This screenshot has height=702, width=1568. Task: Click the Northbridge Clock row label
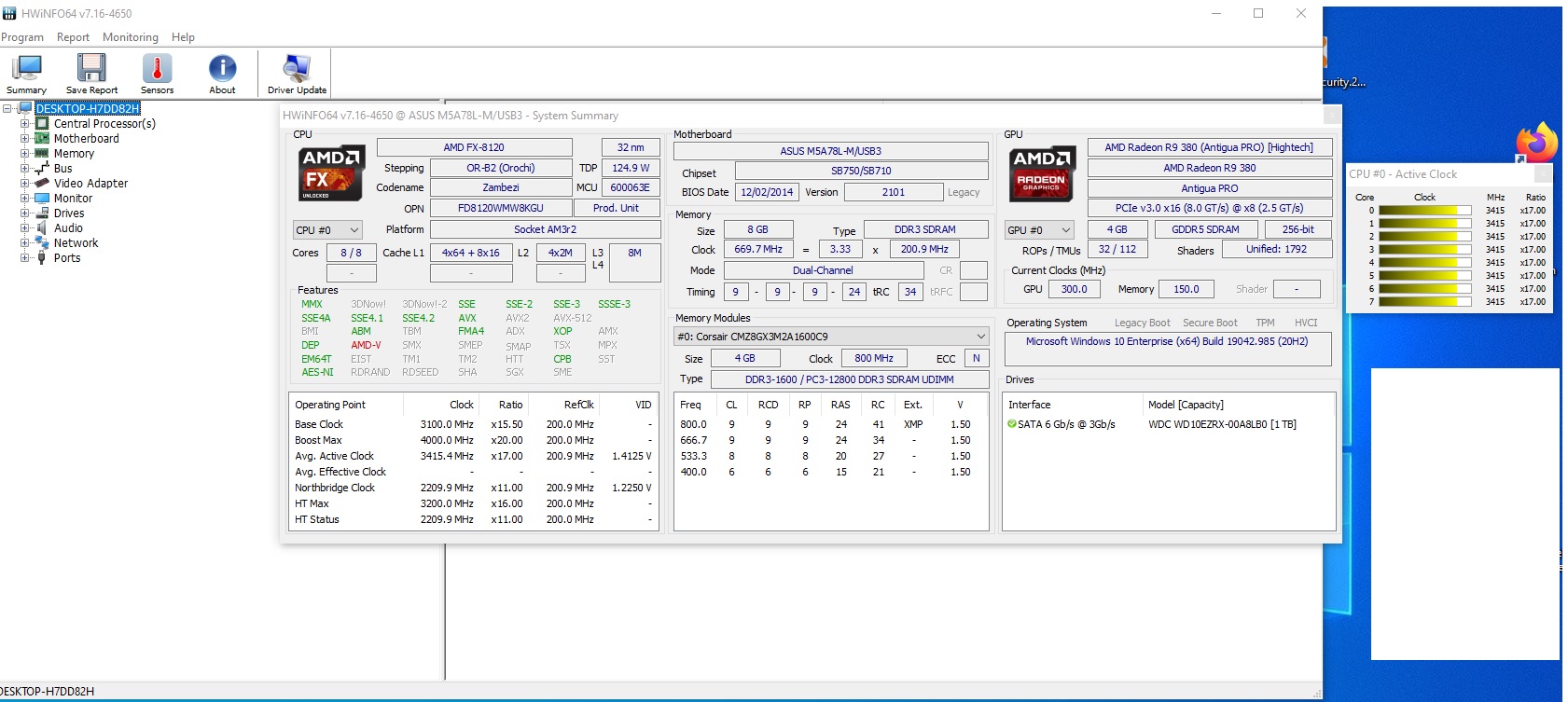click(x=335, y=488)
